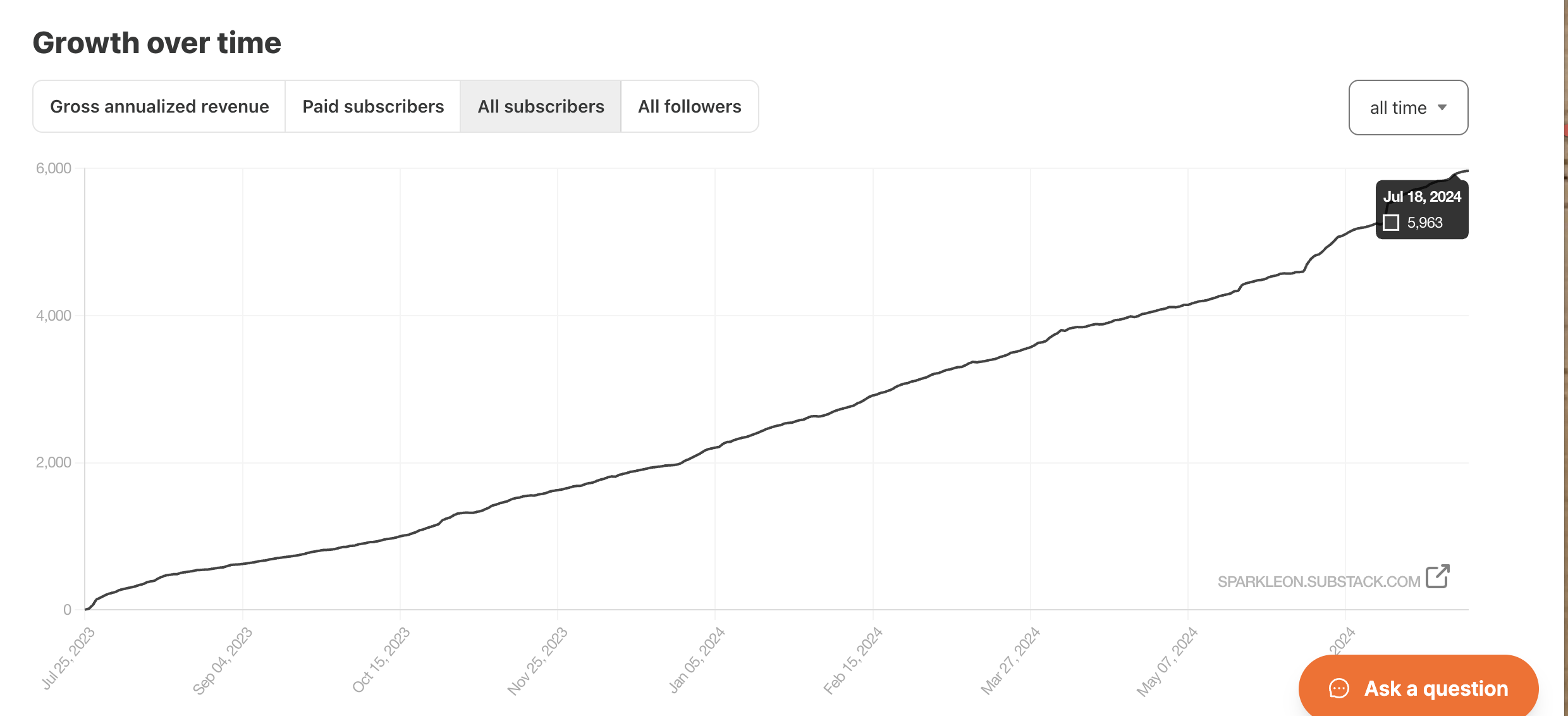This screenshot has width=1568, height=716.
Task: Click the 4,000 y-axis label
Action: [x=54, y=316]
